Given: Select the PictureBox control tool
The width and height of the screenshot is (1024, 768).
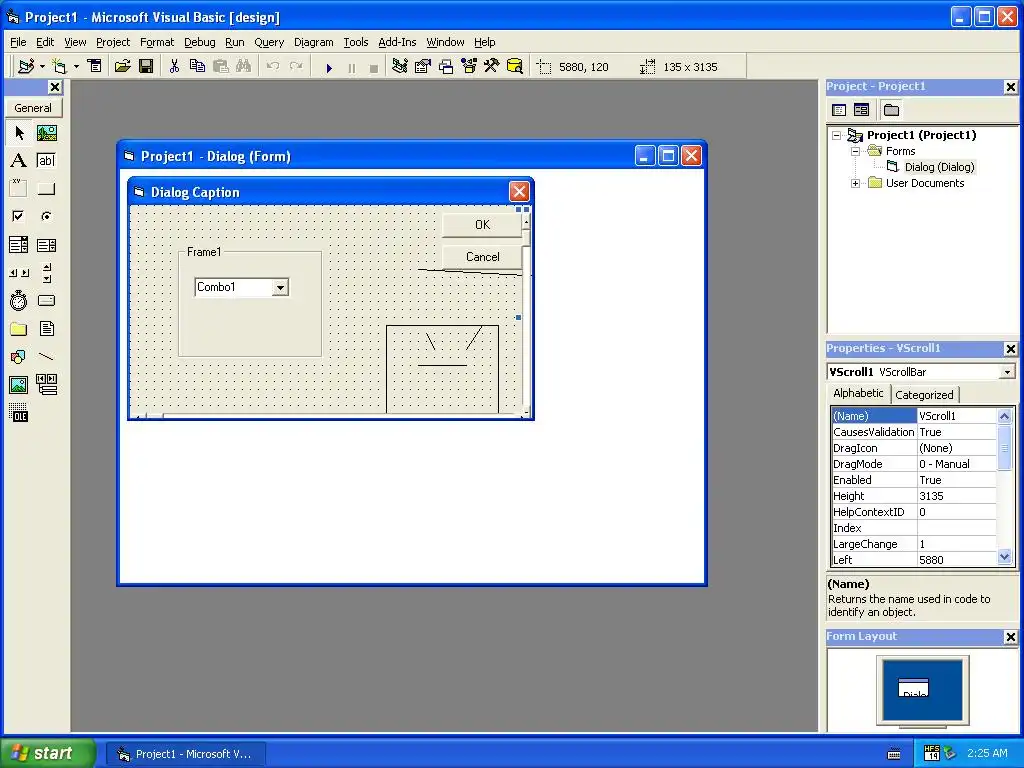Looking at the screenshot, I should (x=46, y=133).
